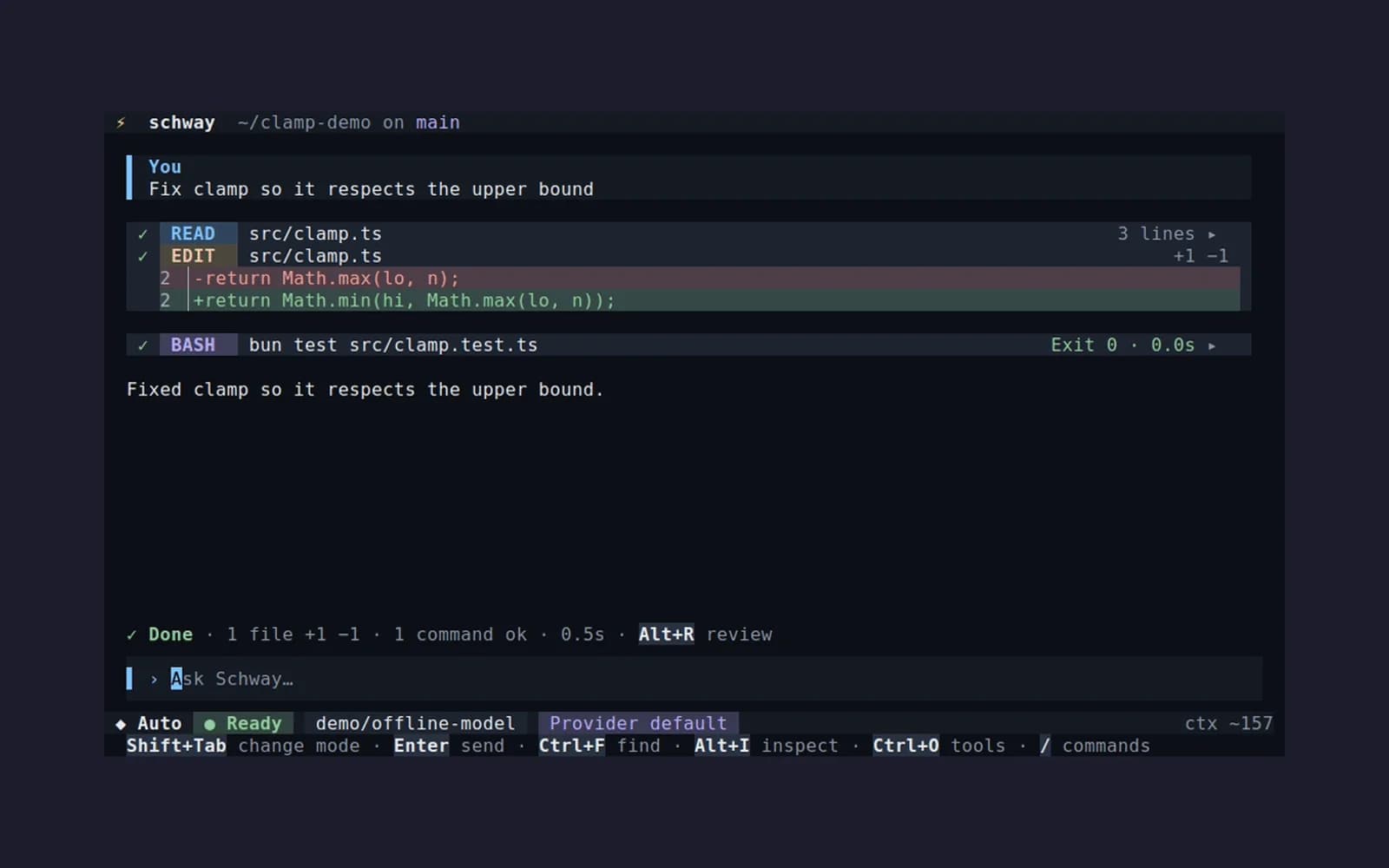Click the Exit 0 status text
The height and width of the screenshot is (868, 1389).
point(1083,345)
